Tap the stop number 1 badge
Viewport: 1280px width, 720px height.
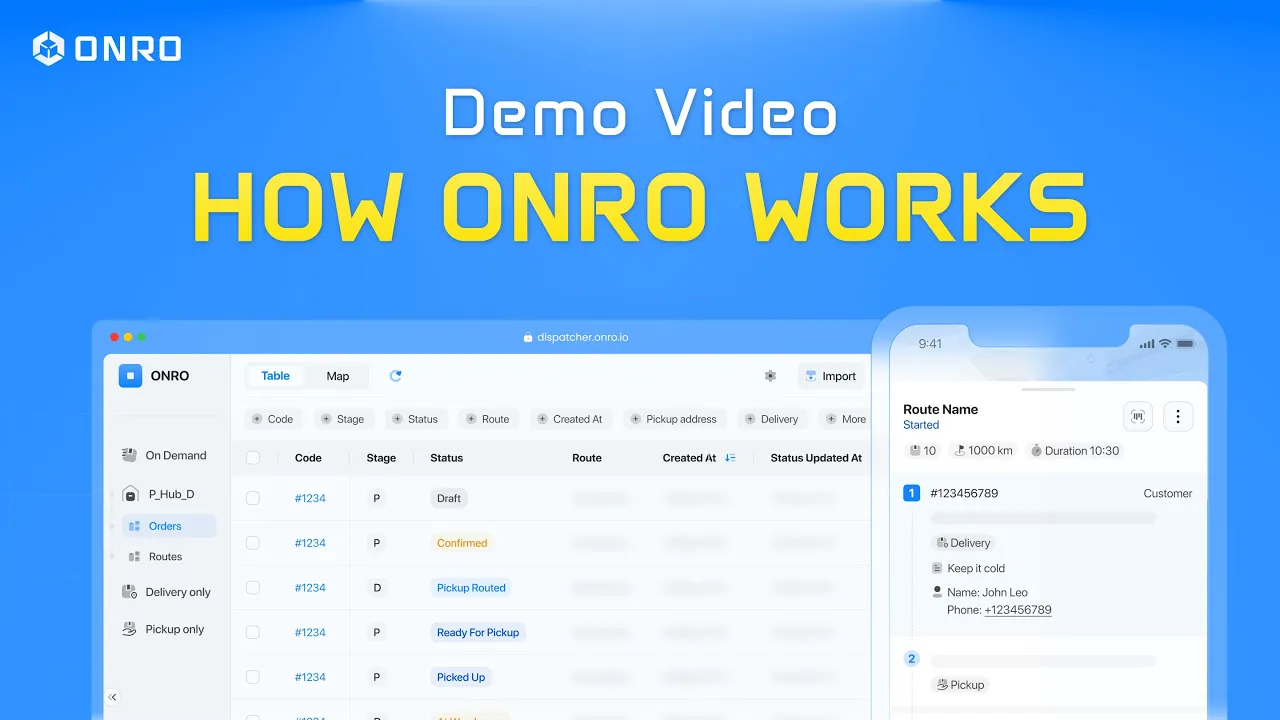pos(911,493)
